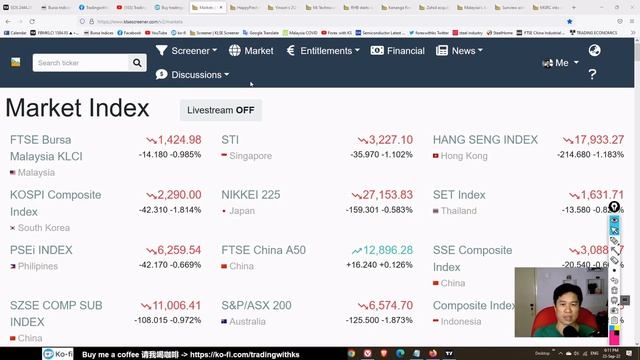Click the pen size dot on annotation toolbar
The width and height of the screenshot is (640, 360).
(614, 271)
